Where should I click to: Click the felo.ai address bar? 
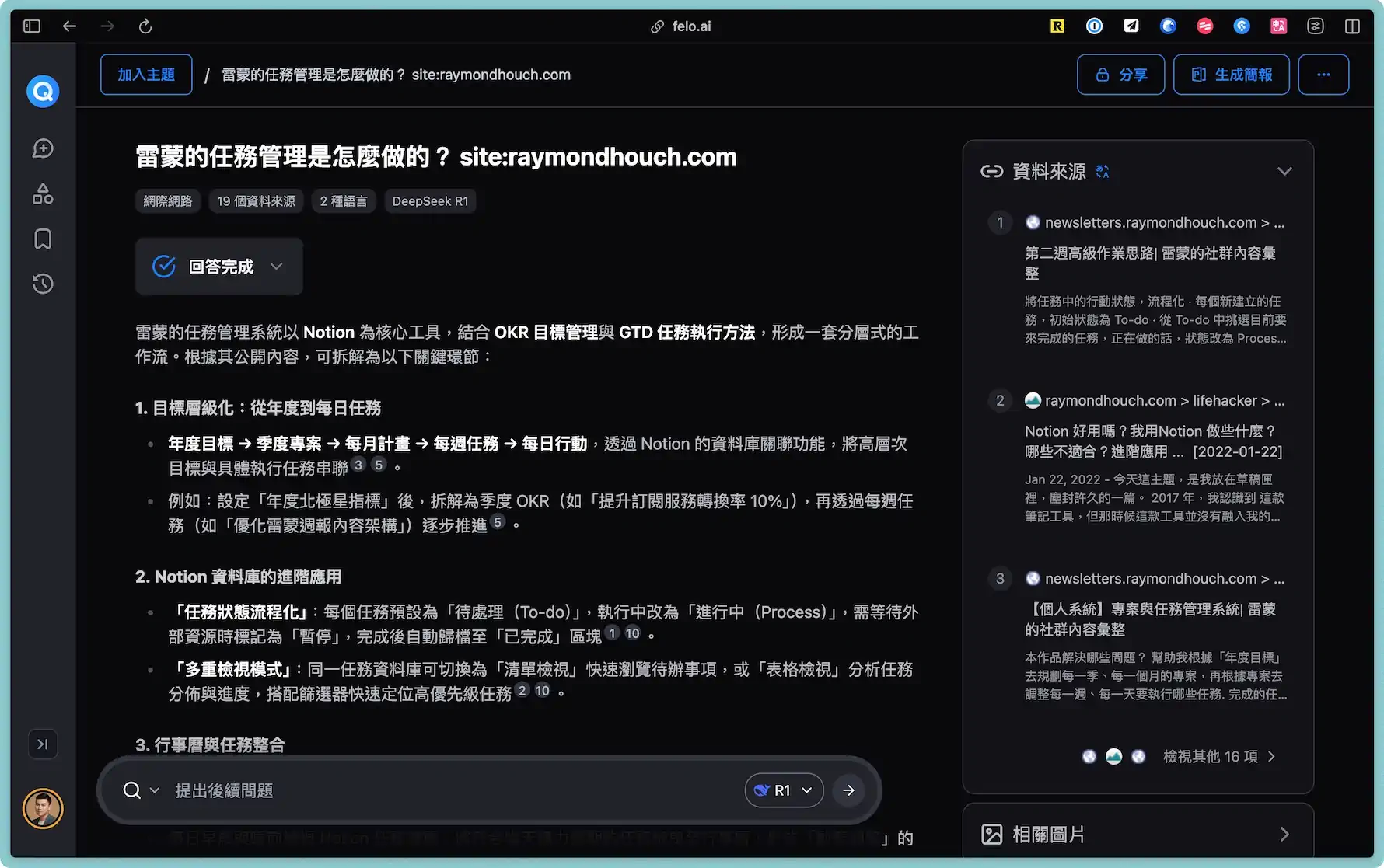click(681, 26)
